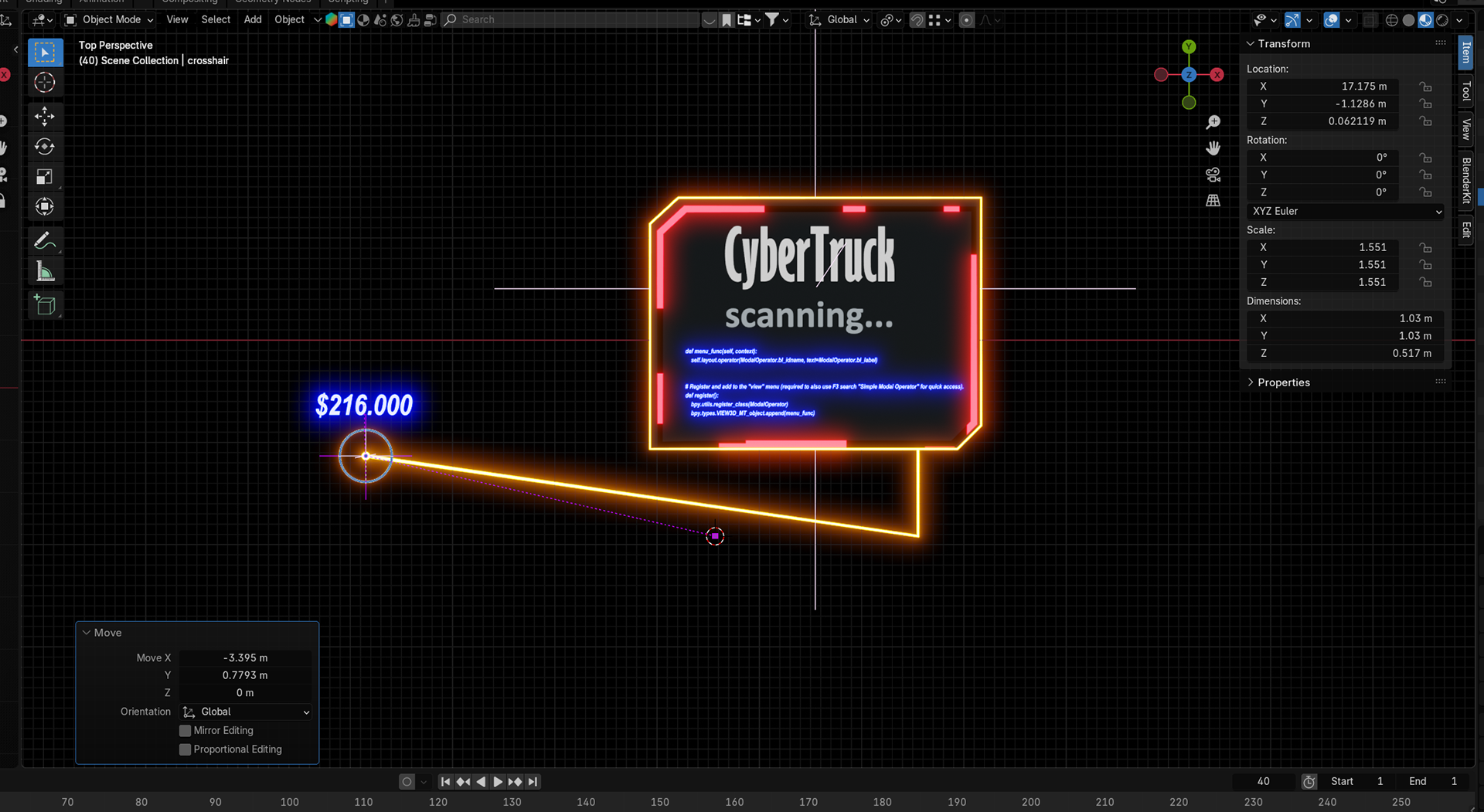
Task: Click the red X axis gizmo ball
Action: pos(1217,75)
